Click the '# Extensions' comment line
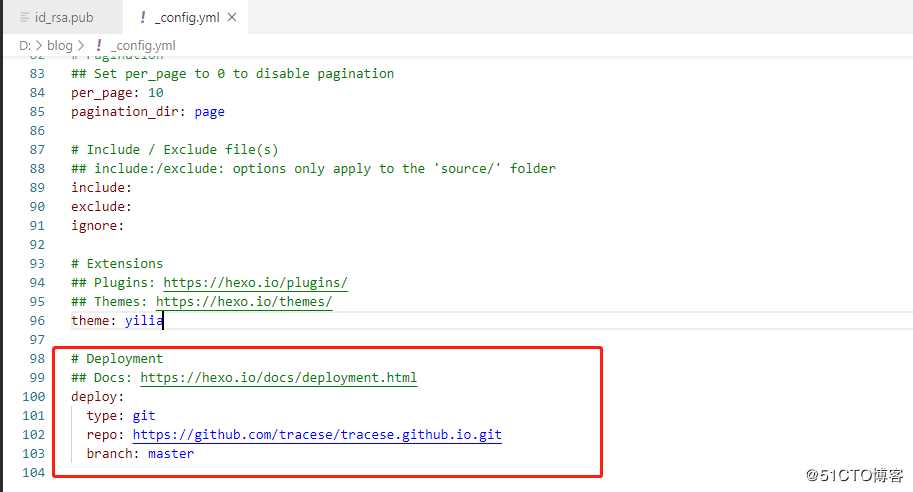Viewport: 913px width, 492px height. (117, 264)
